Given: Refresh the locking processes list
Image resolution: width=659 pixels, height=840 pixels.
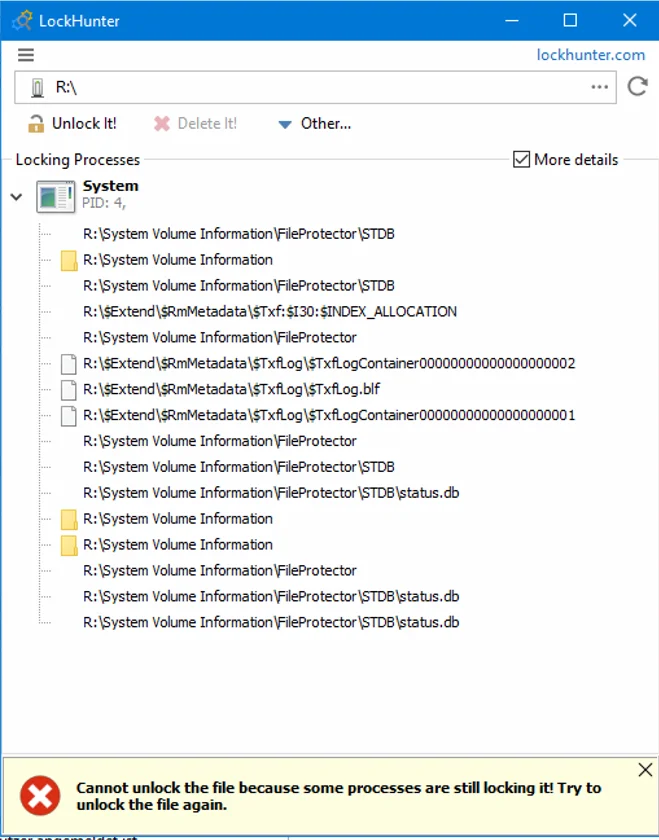Looking at the screenshot, I should point(638,86).
